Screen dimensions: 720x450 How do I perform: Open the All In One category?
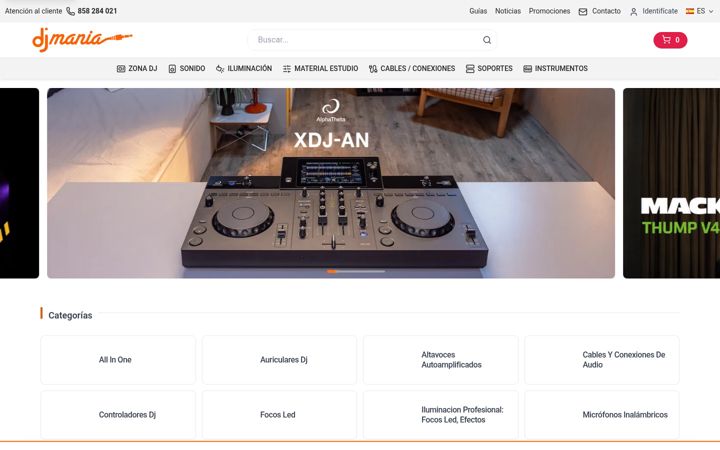click(118, 360)
